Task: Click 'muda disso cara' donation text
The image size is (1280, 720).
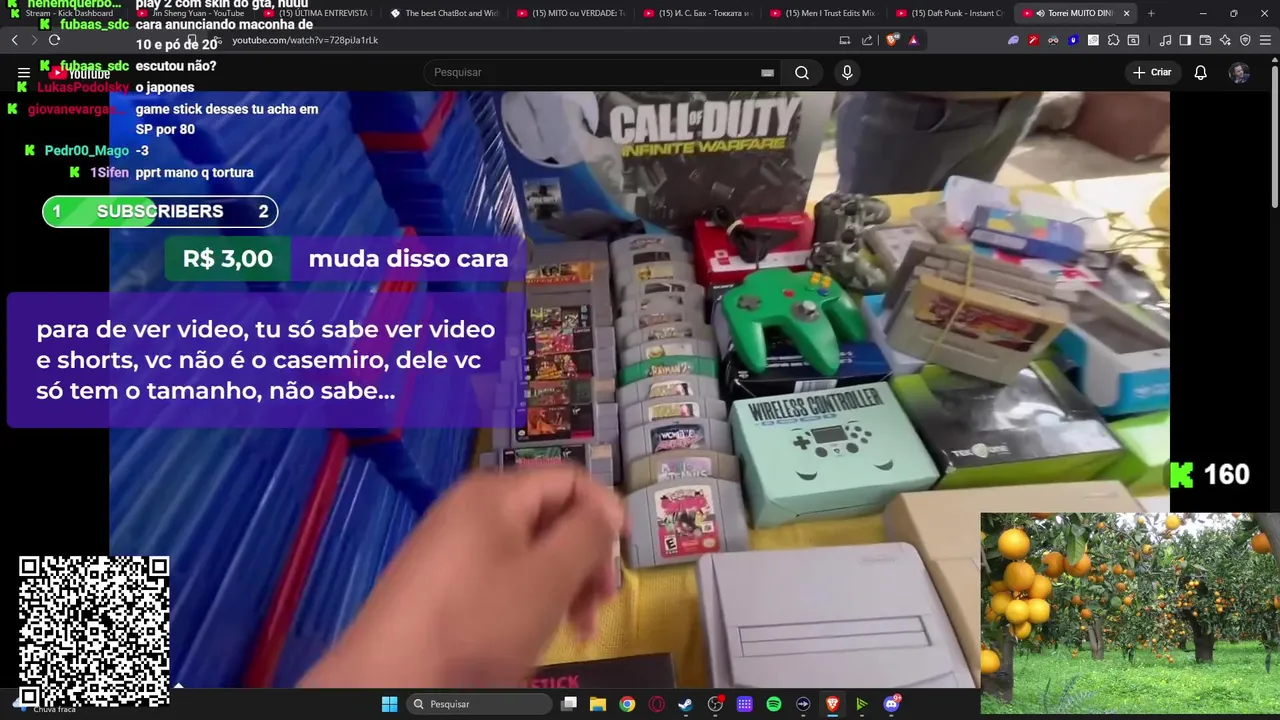Action: (x=408, y=258)
